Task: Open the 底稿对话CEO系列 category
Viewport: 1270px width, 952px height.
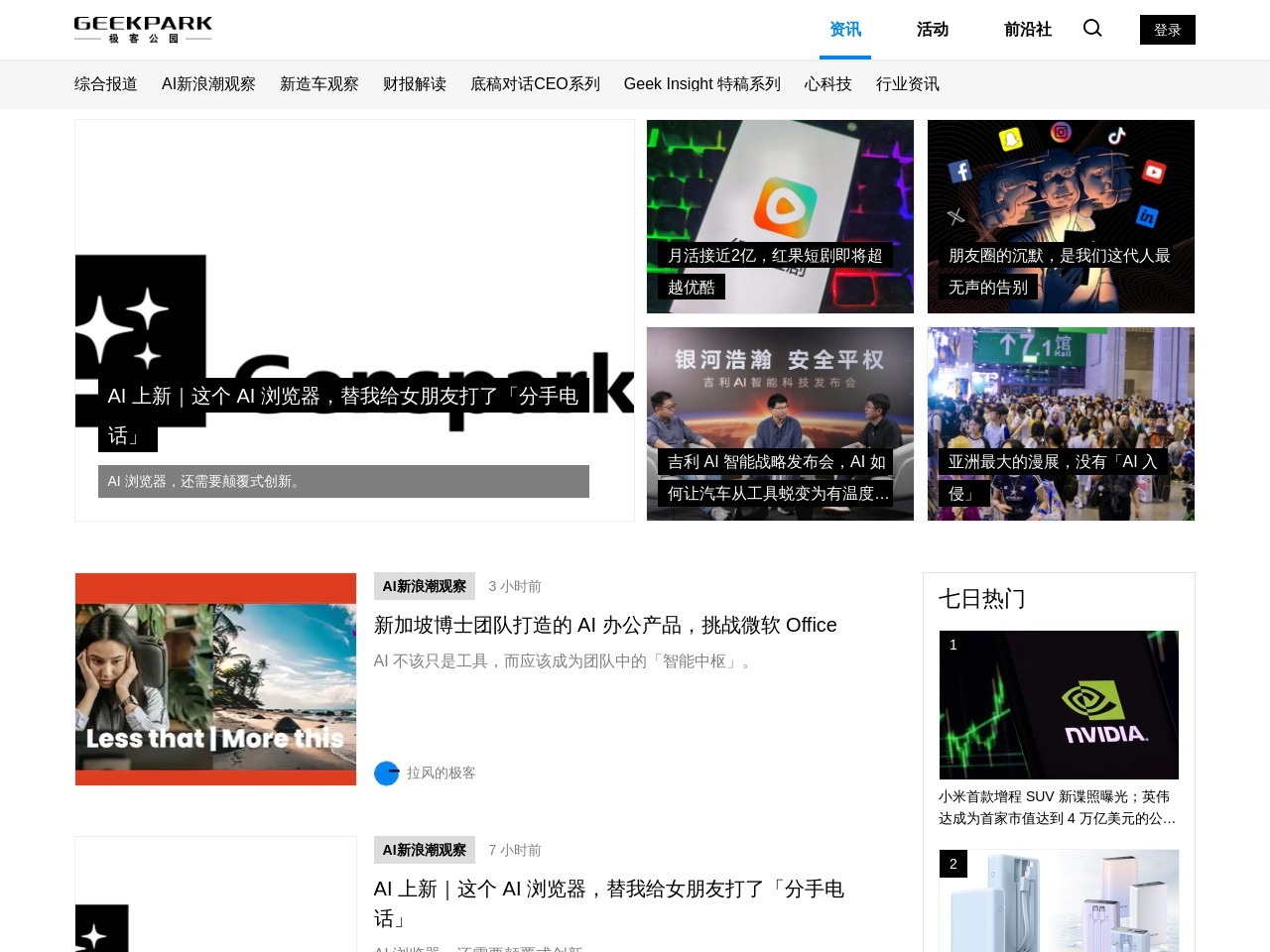Action: (535, 84)
